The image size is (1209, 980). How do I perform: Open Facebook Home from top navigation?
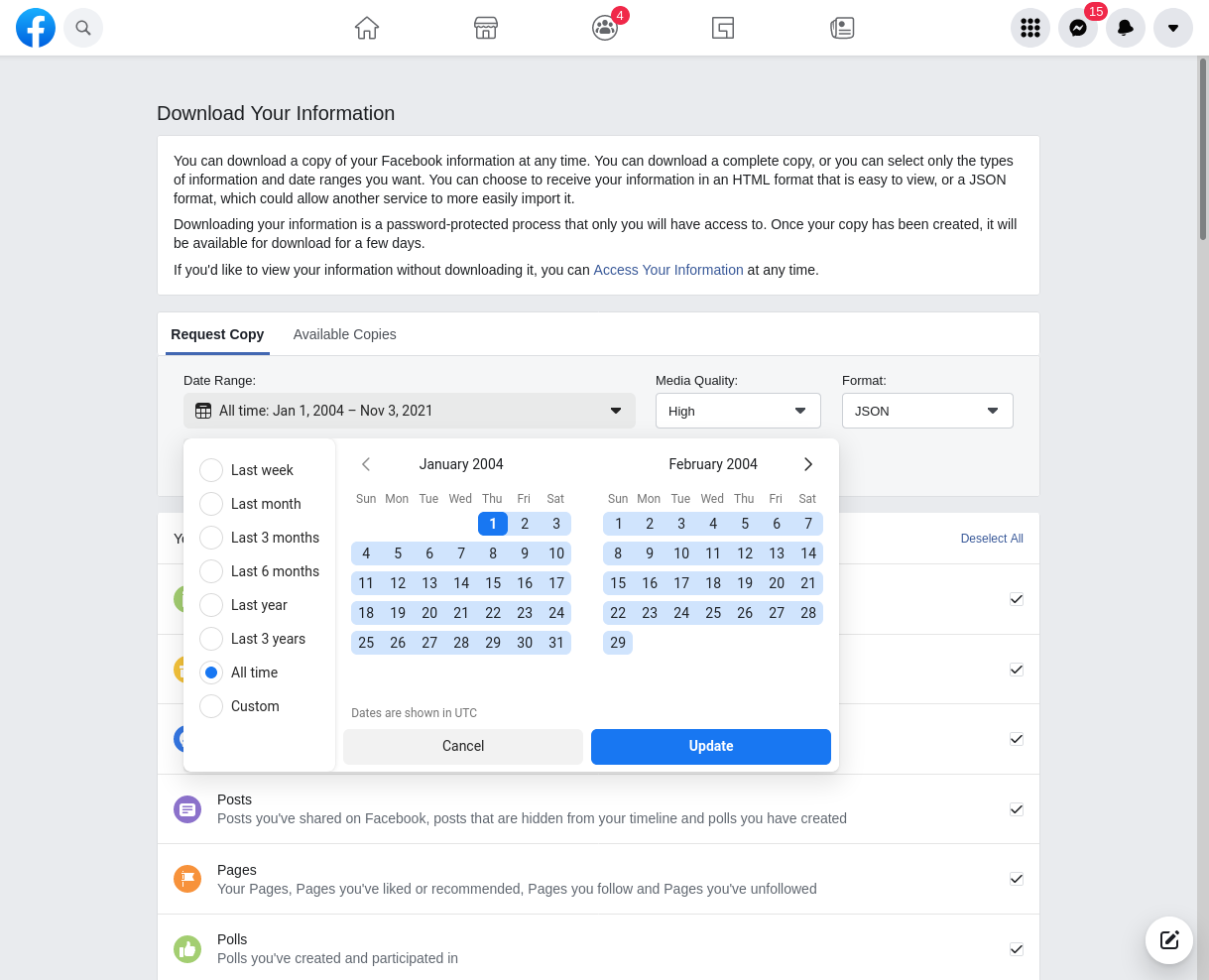click(x=367, y=28)
